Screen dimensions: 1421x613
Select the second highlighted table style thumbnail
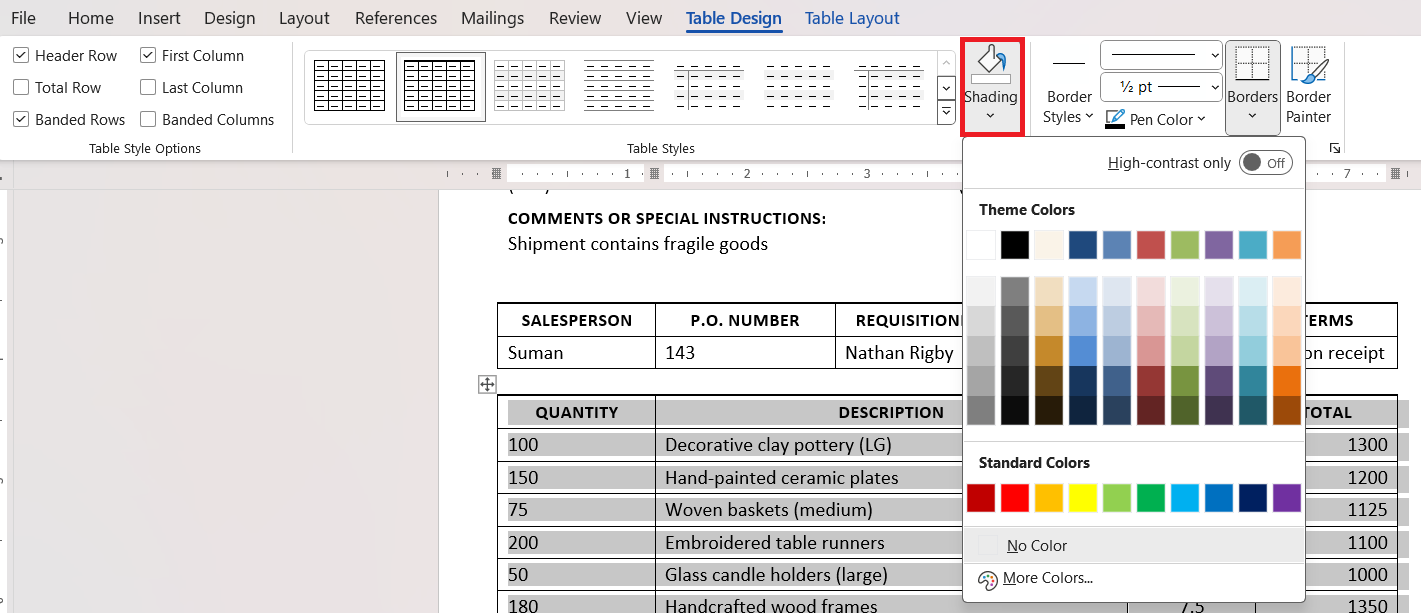[x=440, y=86]
